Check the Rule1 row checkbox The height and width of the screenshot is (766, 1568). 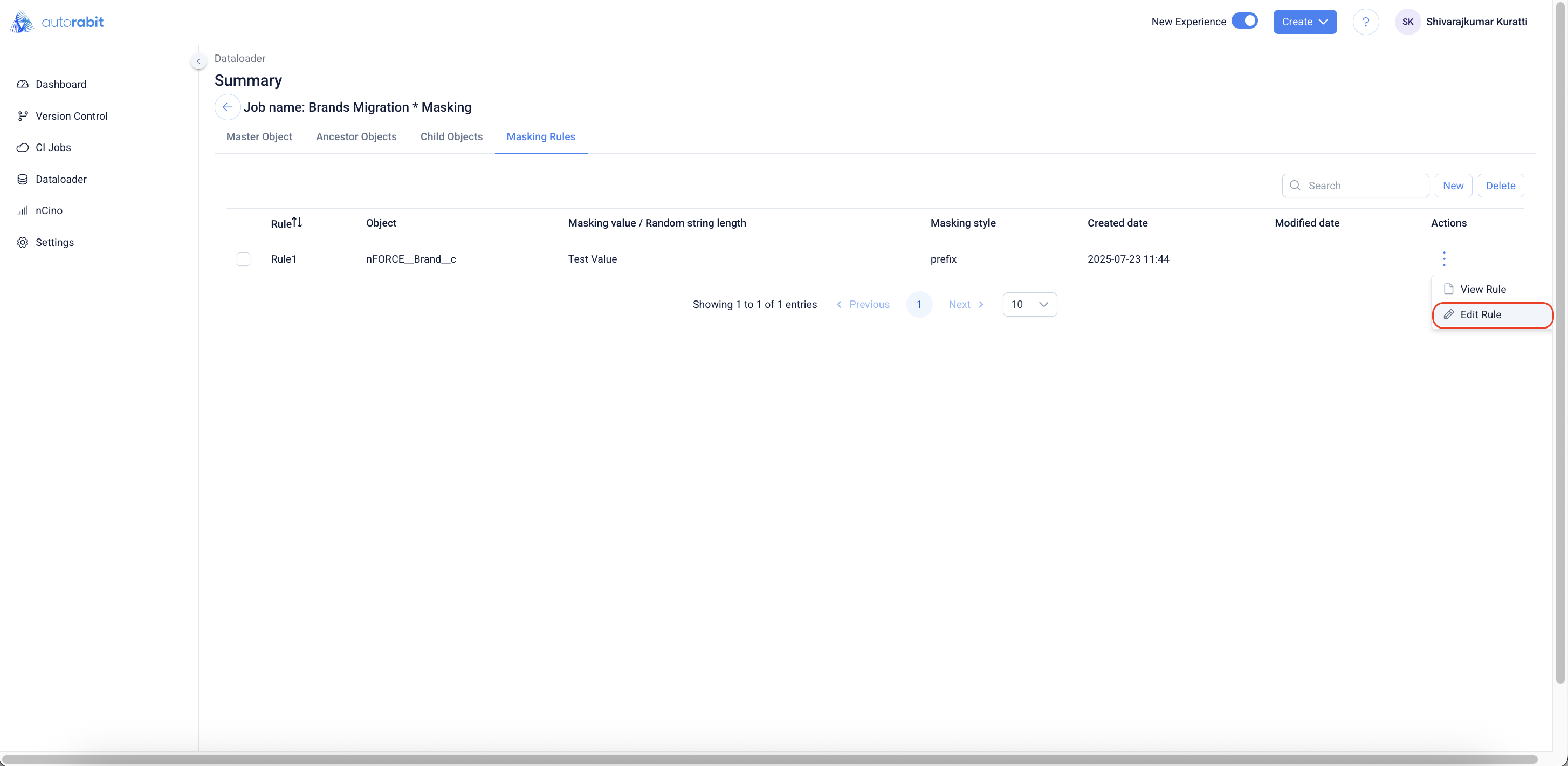[x=244, y=259]
